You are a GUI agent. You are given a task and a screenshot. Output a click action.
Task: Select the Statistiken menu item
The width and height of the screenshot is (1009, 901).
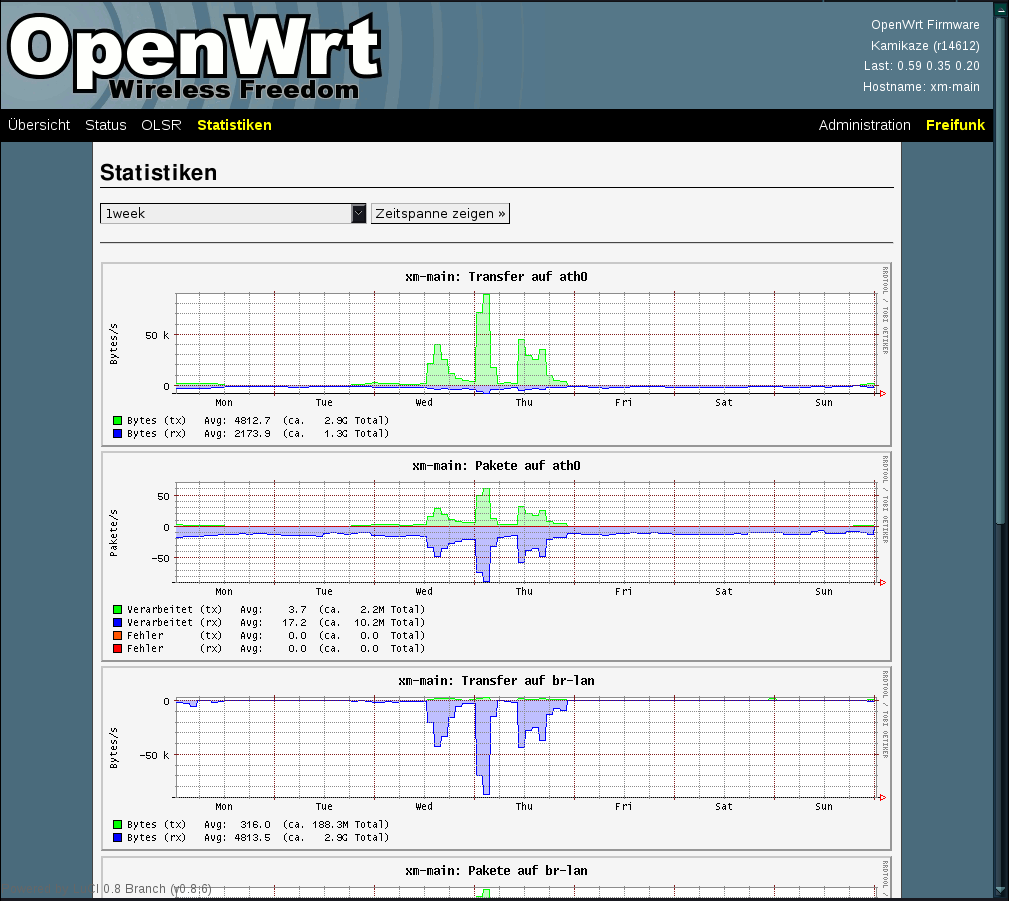point(234,125)
